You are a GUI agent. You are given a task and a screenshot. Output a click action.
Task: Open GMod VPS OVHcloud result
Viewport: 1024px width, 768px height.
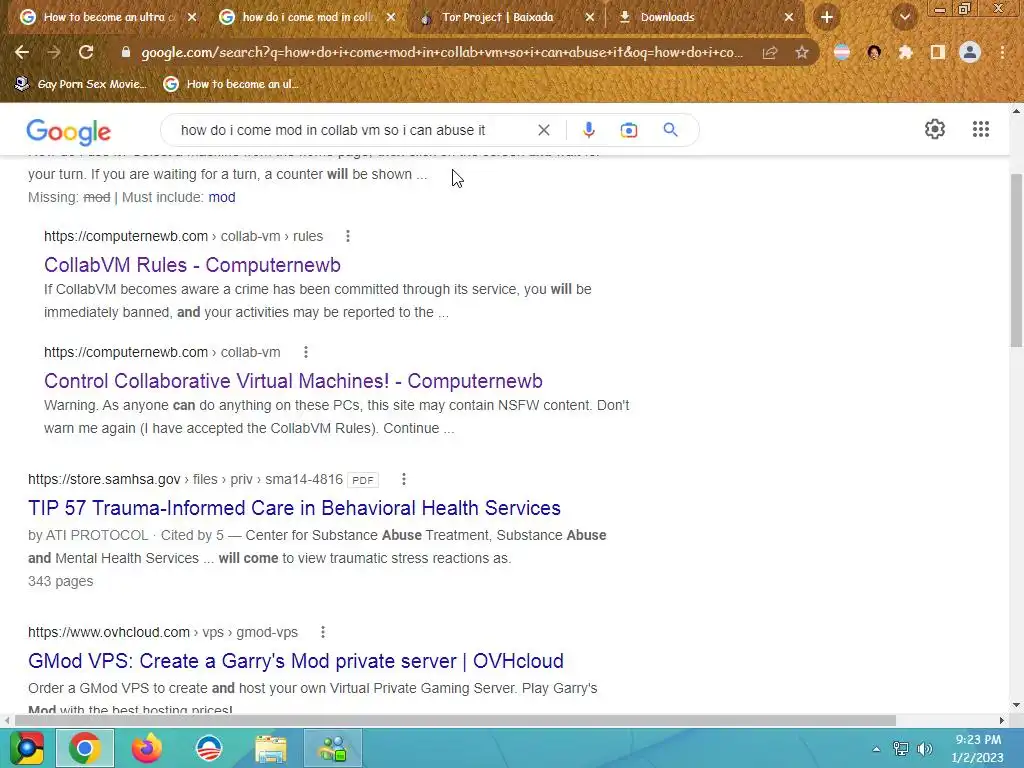click(295, 660)
